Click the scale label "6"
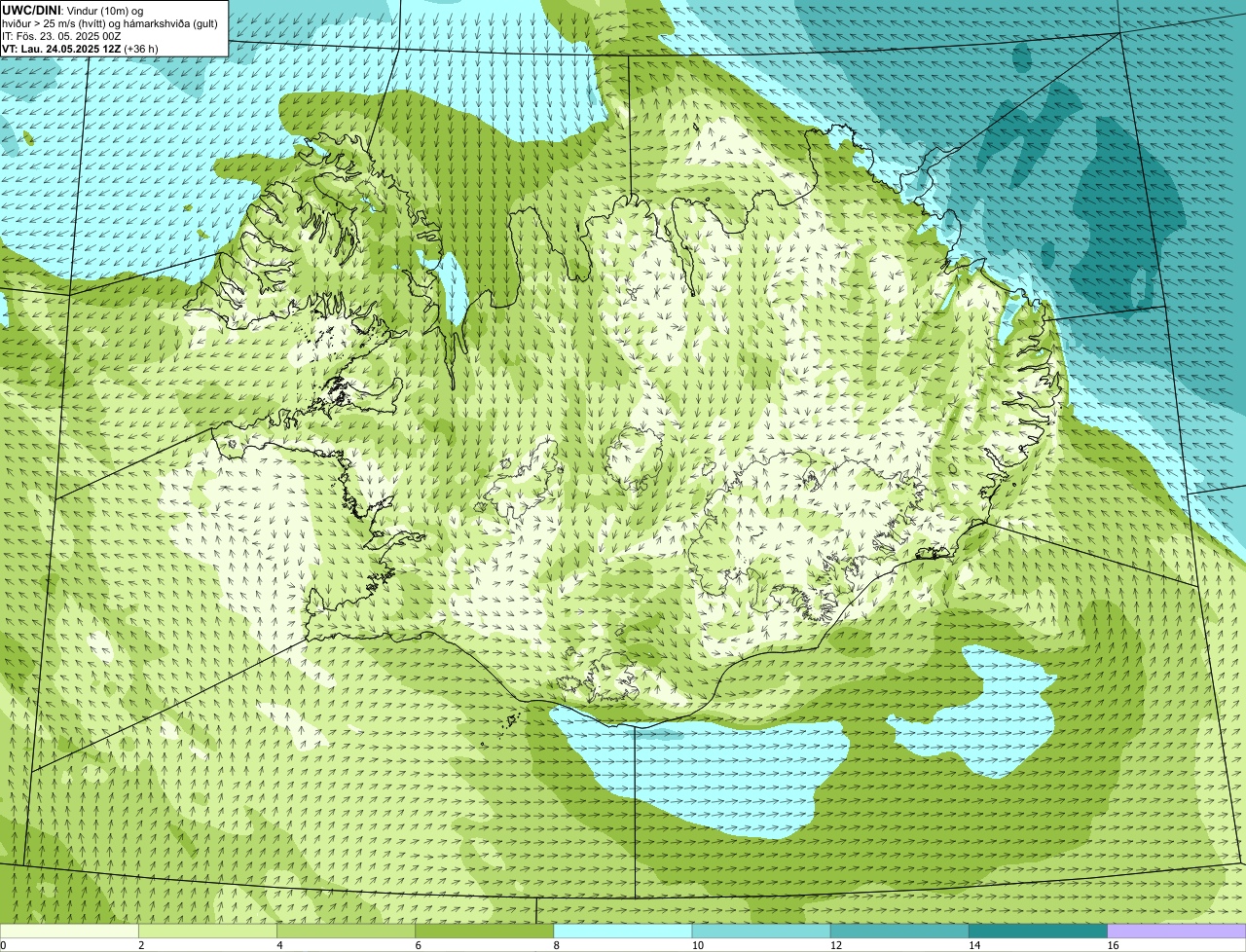1246x952 pixels. (418, 945)
